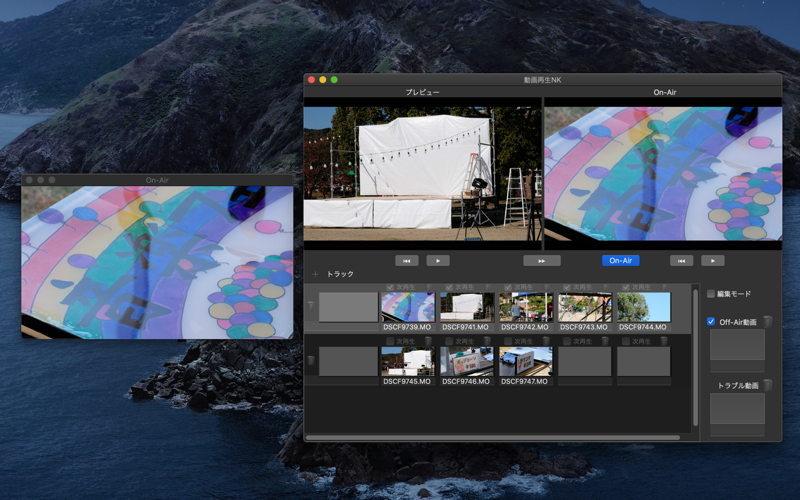This screenshot has width=800, height=500.
Task: Click the fast-forward button between the previews
Action: click(542, 261)
